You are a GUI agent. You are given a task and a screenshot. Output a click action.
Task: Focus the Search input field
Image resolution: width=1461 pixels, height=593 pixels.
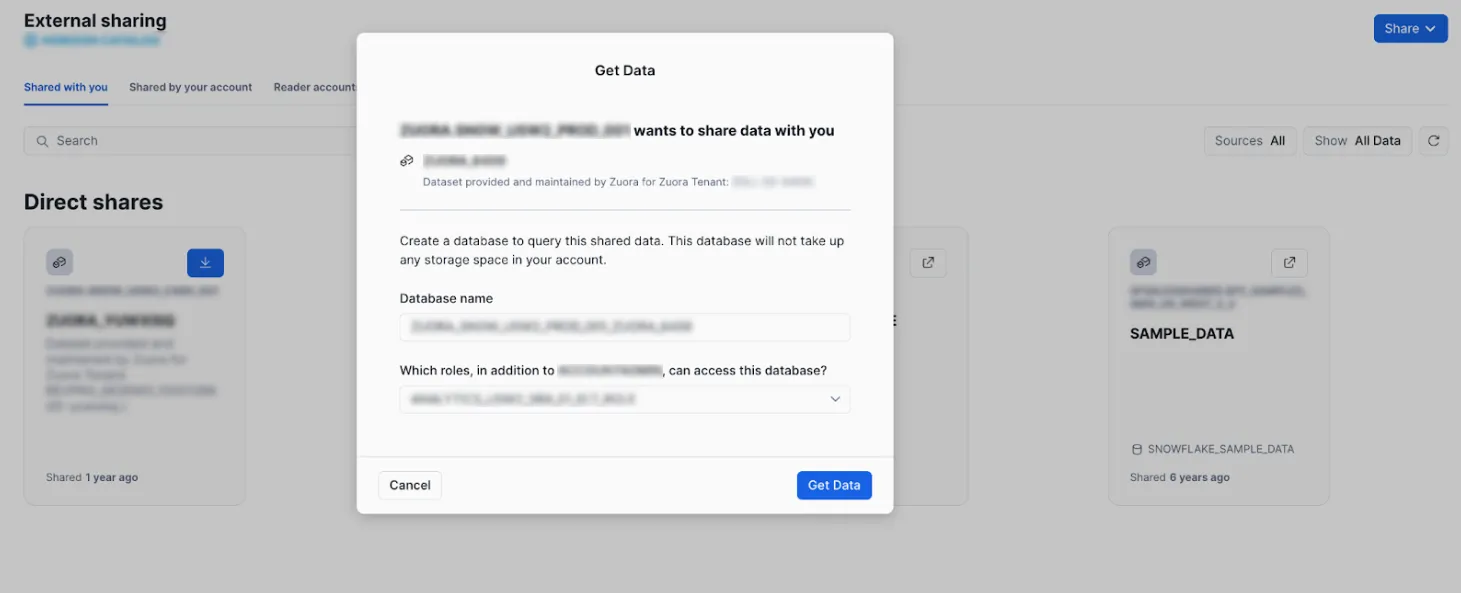190,141
